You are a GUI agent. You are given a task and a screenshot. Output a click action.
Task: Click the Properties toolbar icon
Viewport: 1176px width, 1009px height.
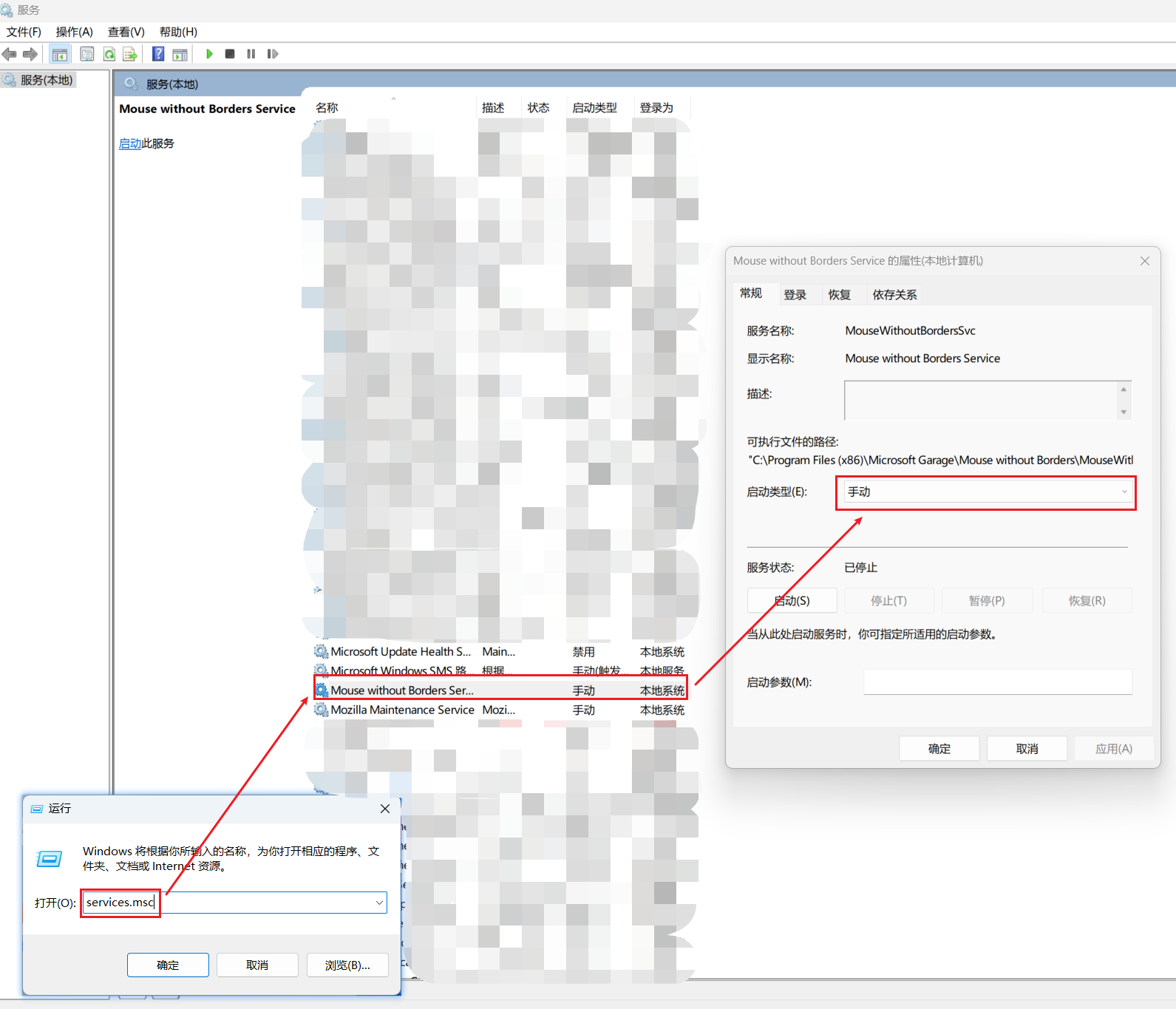(87, 54)
